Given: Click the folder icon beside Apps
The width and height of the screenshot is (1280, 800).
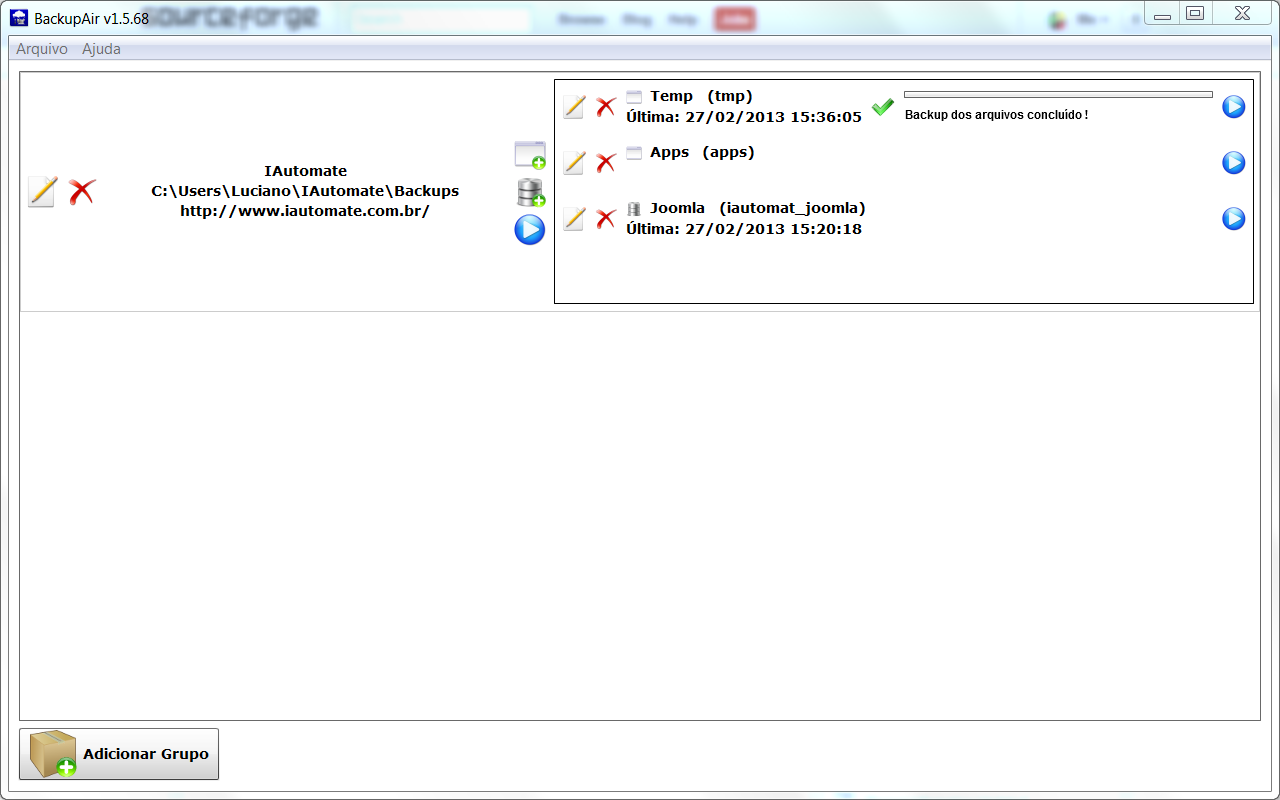Looking at the screenshot, I should pyautogui.click(x=634, y=153).
